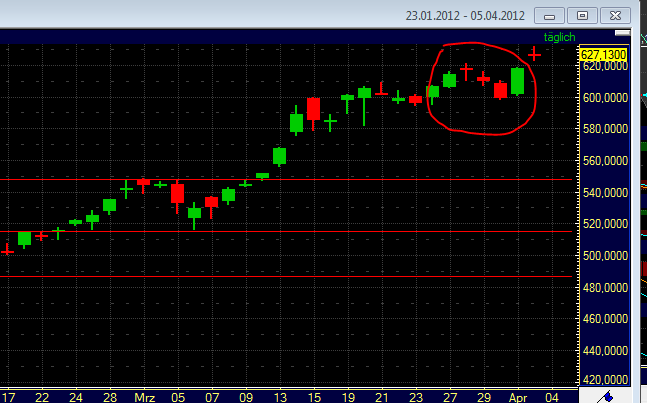Click the green 'täglich' interval label
Screen dimensions: 647x403
[x=559, y=37]
